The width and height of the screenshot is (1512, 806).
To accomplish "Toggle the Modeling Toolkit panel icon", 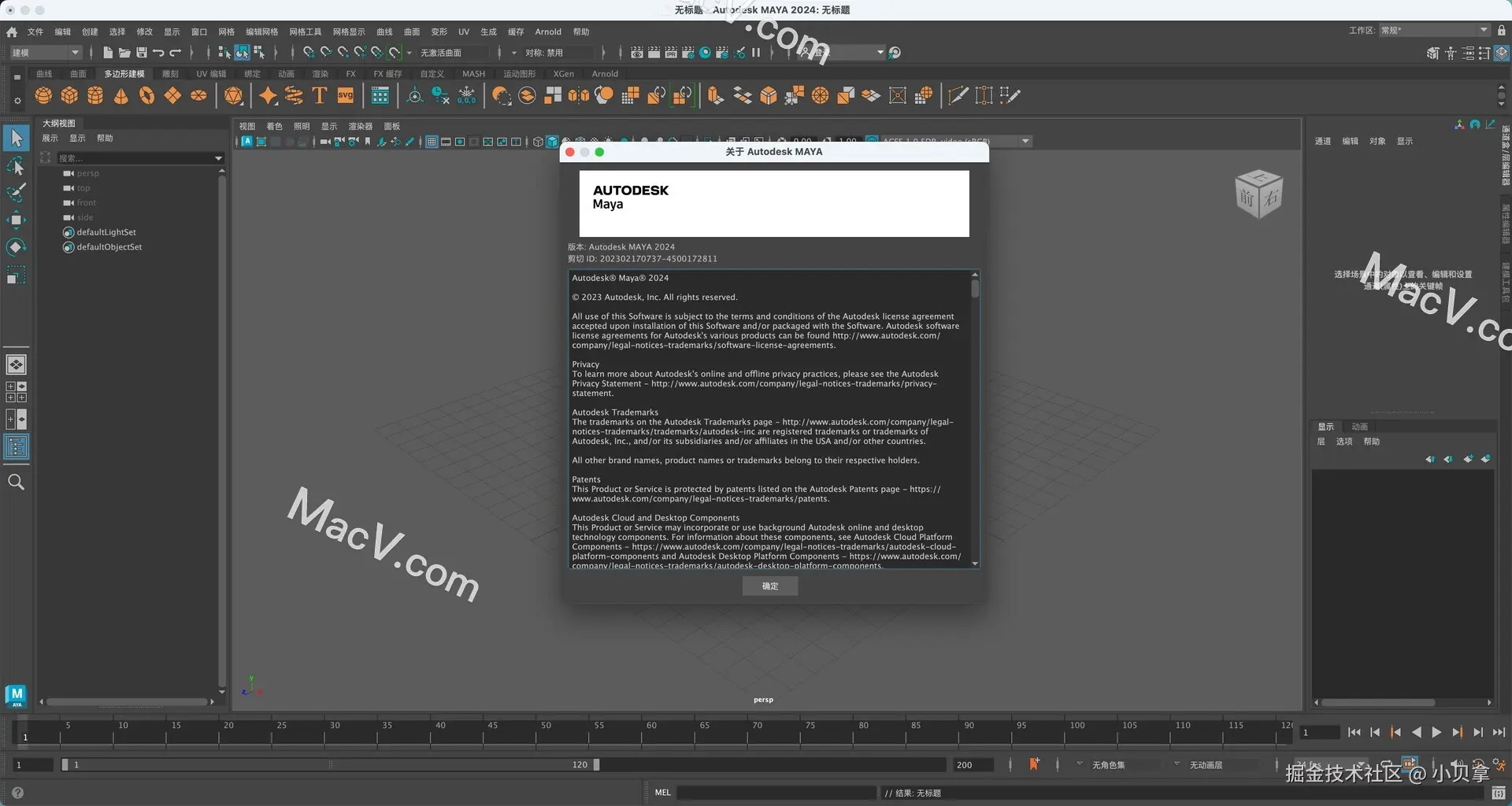I will pos(1433,53).
